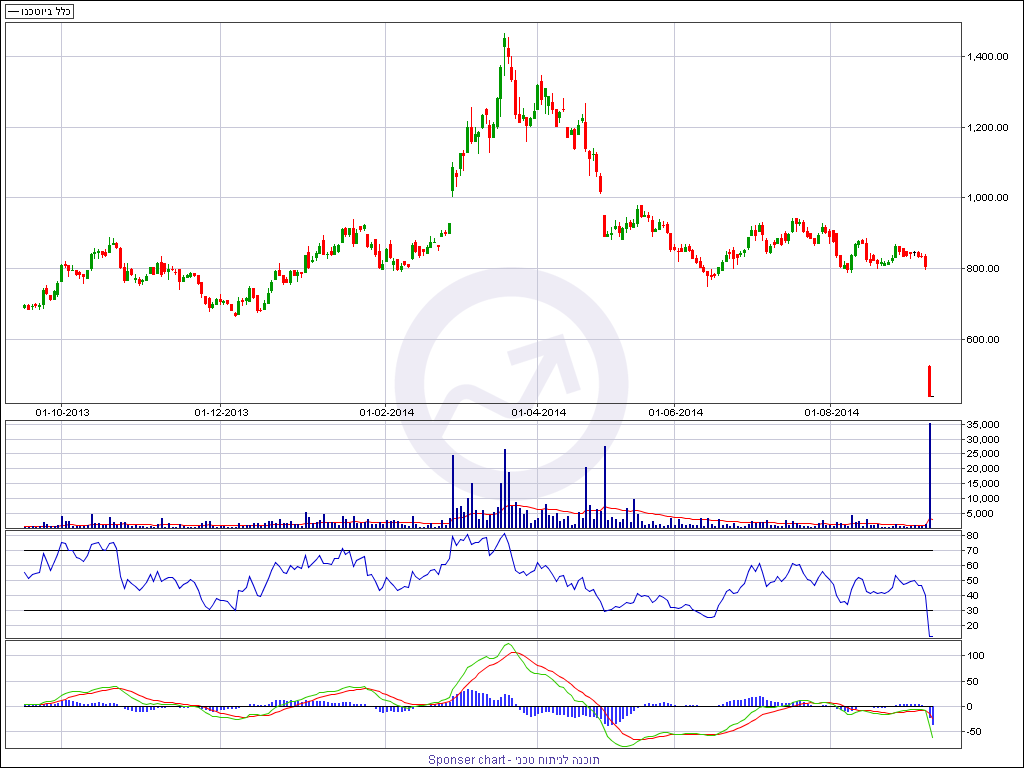1024x768 pixels.
Task: Select the 01-10-2013 date axis label
Action: pos(62,412)
